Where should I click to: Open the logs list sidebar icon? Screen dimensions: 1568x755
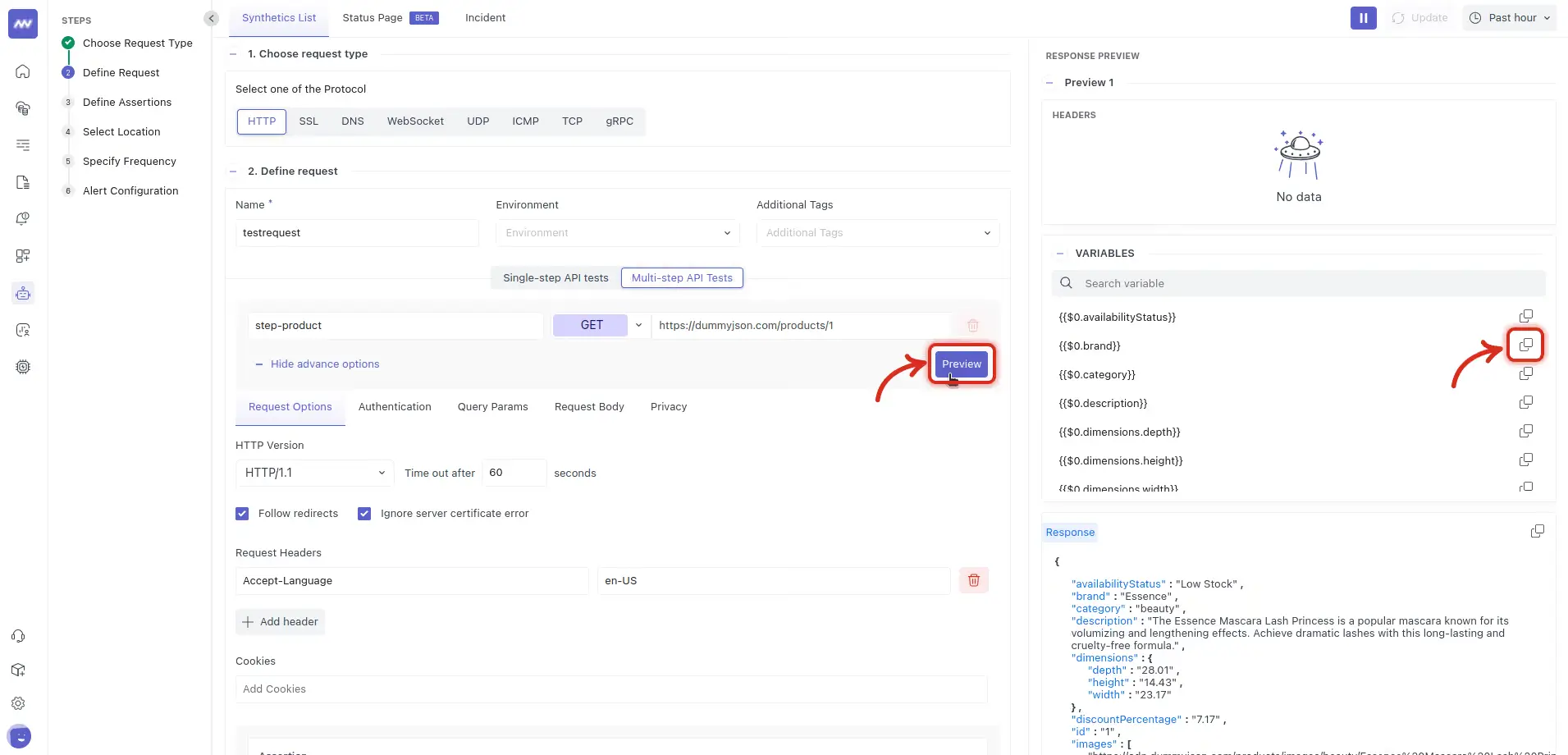23,145
